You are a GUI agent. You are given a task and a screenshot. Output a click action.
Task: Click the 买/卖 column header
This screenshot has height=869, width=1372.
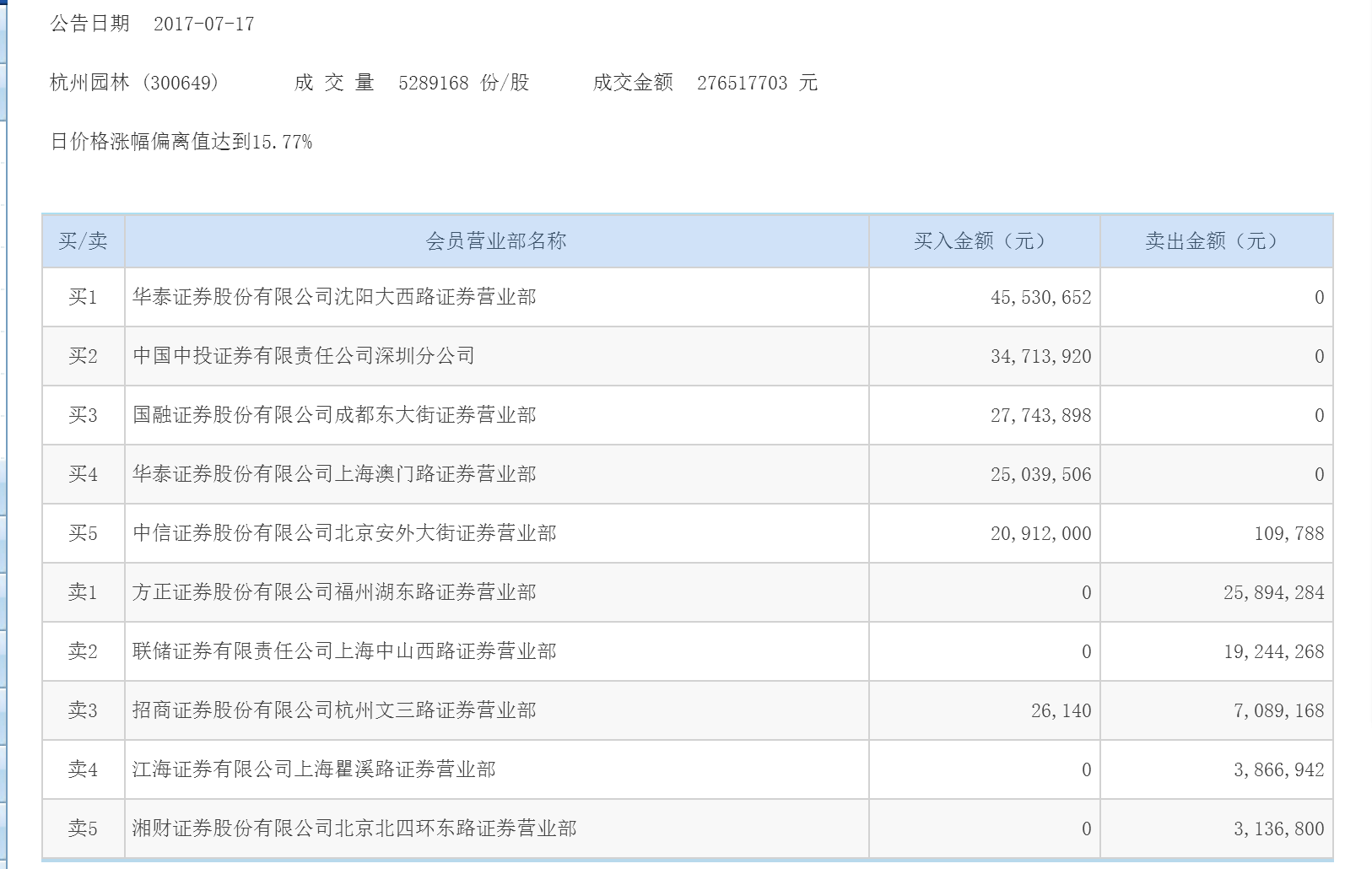coord(84,241)
